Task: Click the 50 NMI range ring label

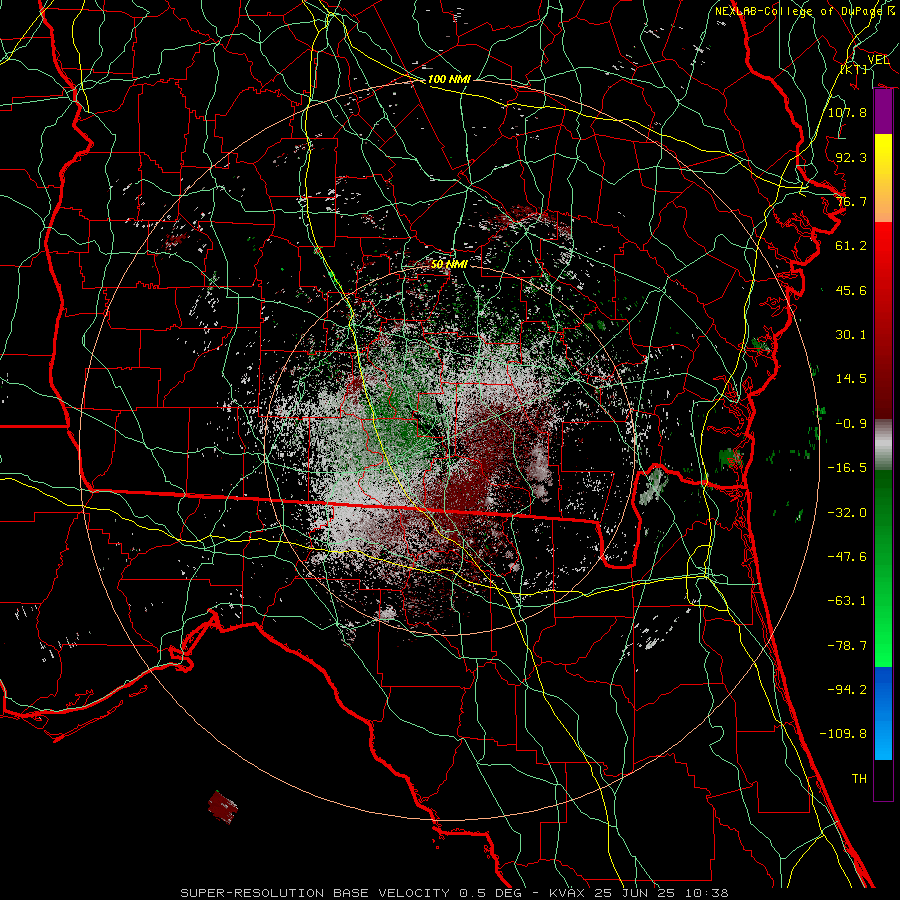Action: (x=449, y=264)
